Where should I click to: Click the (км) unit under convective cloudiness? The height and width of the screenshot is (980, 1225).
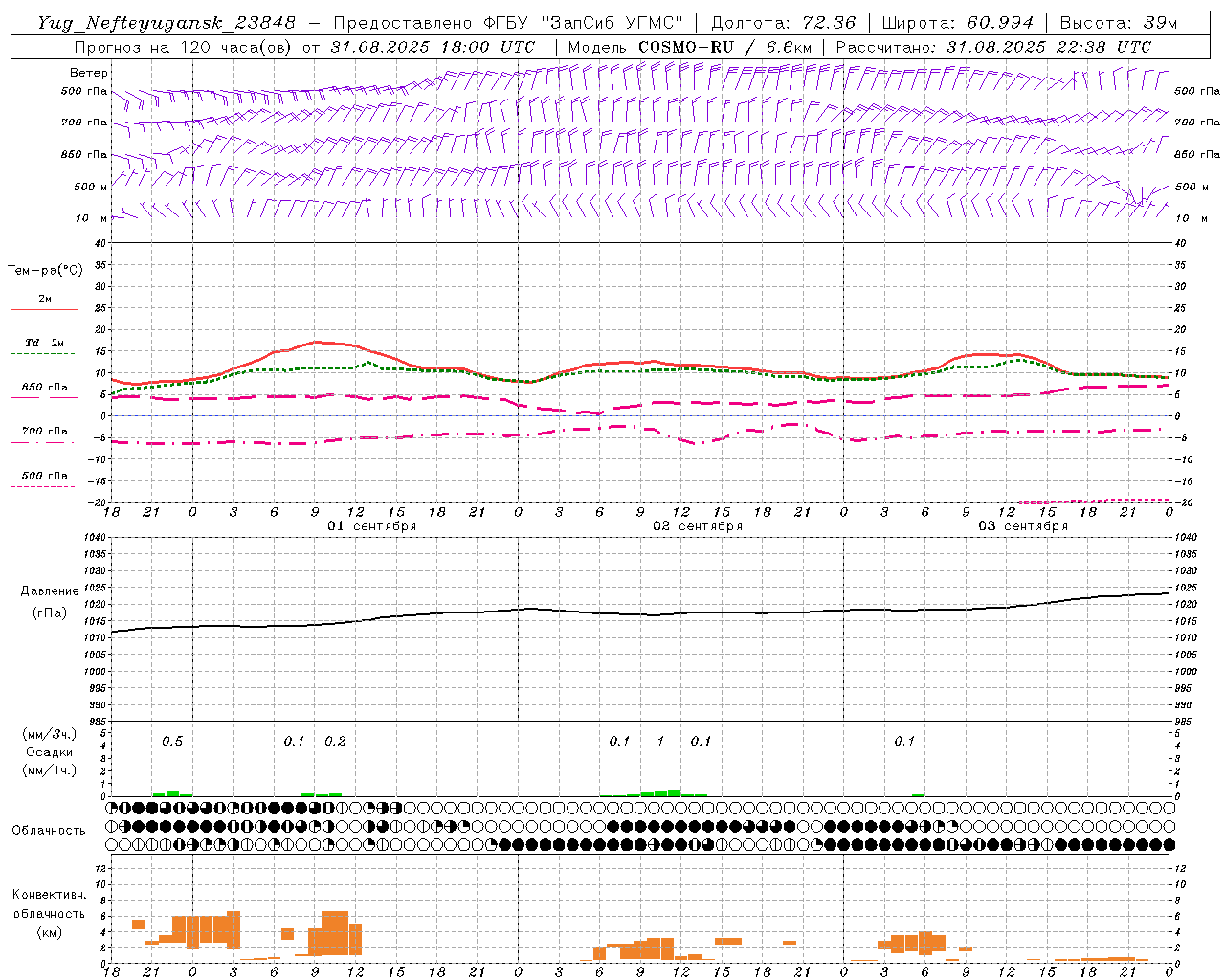pos(50,932)
